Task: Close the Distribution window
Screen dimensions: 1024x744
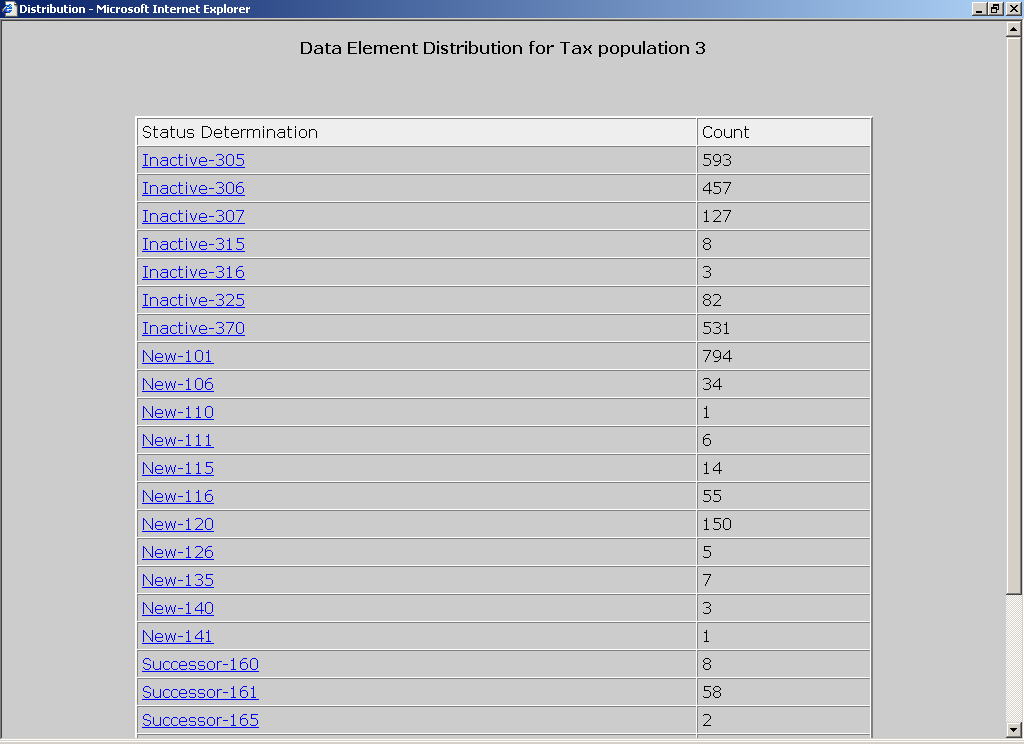Action: point(1012,9)
